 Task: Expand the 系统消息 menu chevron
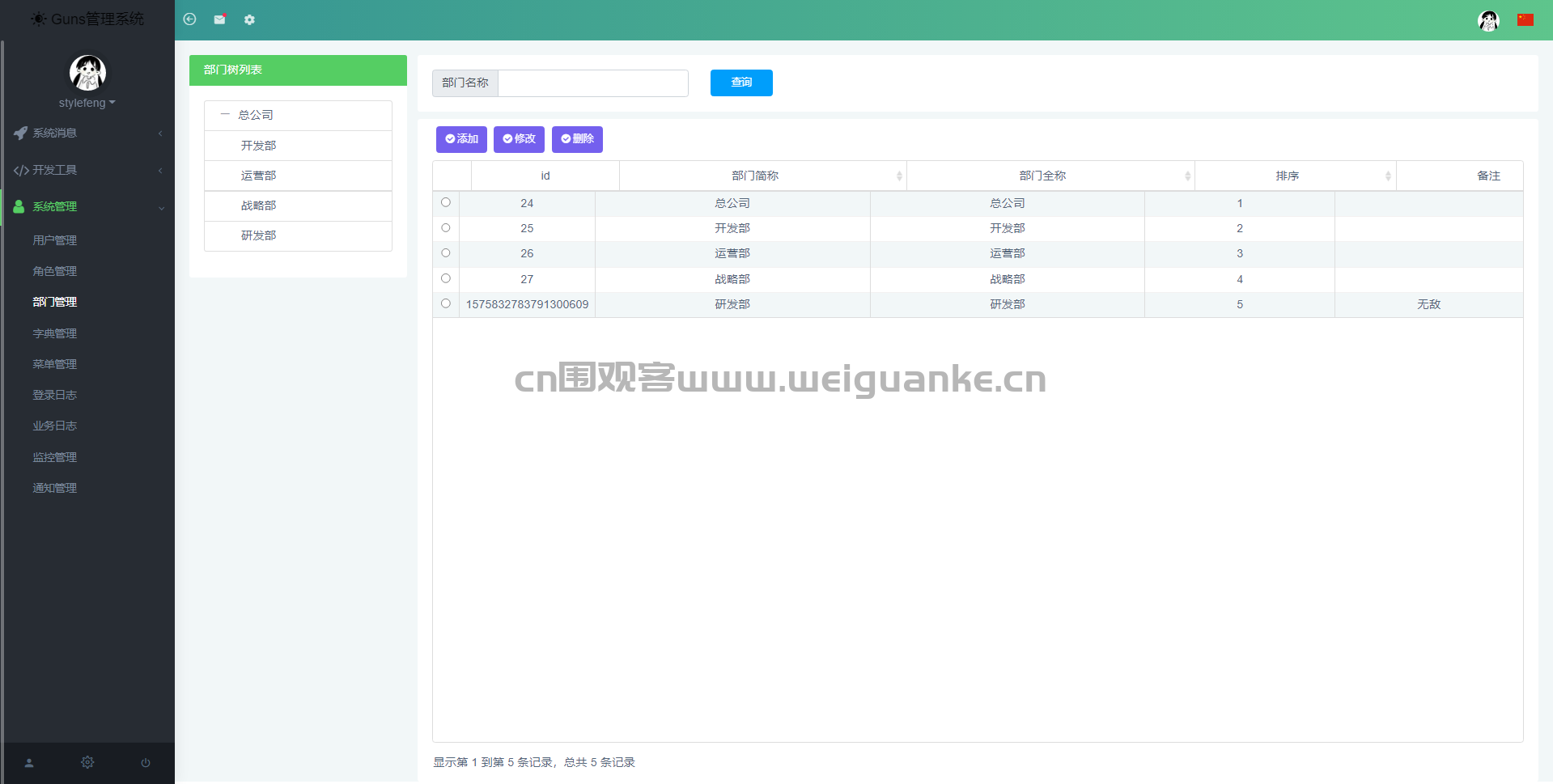point(160,133)
